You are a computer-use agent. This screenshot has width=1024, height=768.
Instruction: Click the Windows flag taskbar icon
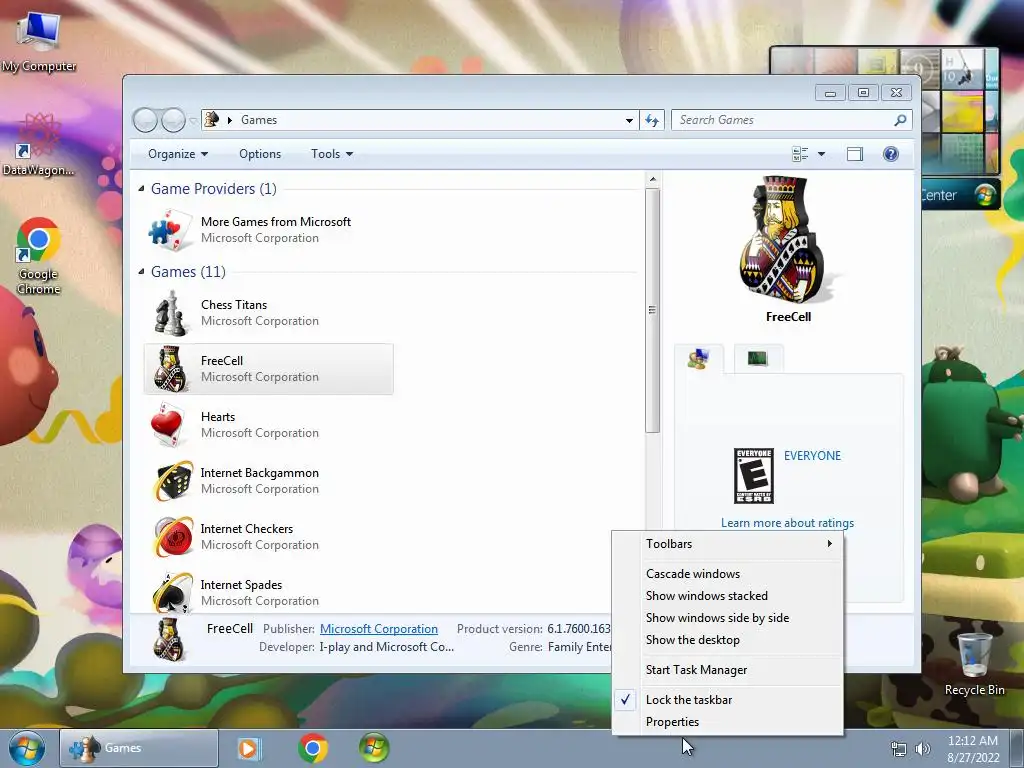[374, 748]
